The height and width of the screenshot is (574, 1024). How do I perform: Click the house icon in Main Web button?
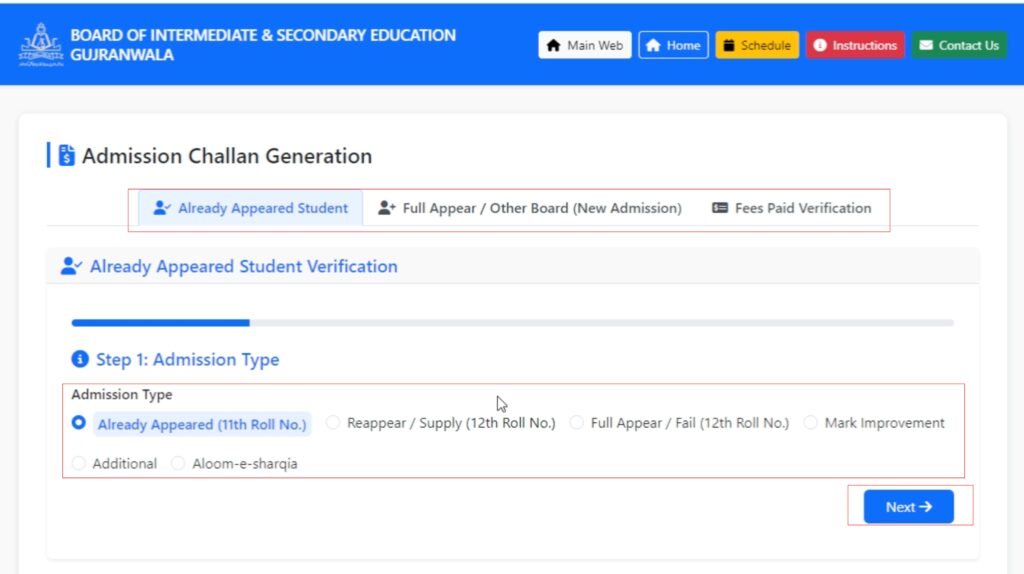553,46
